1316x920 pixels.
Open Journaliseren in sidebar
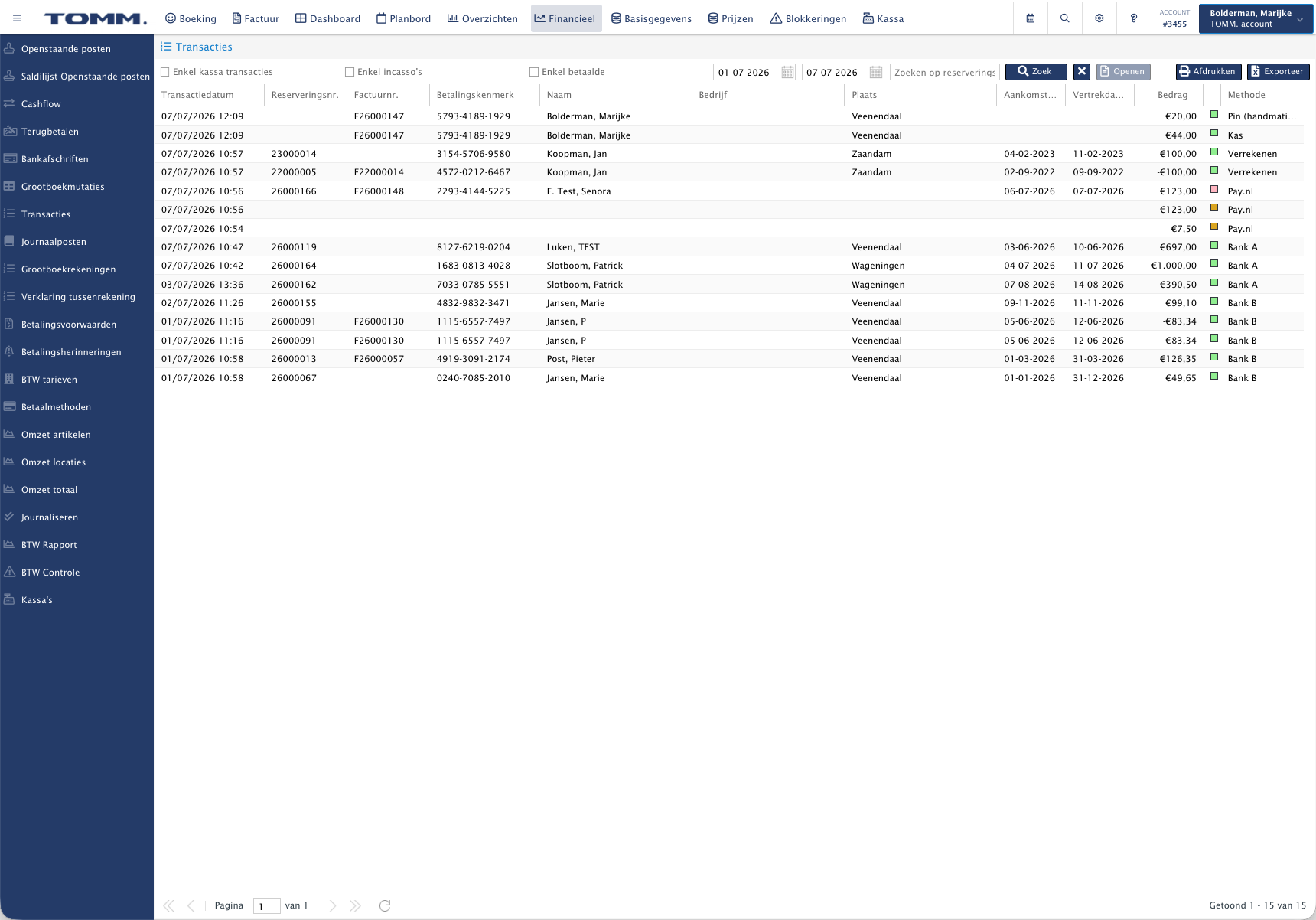click(77, 517)
